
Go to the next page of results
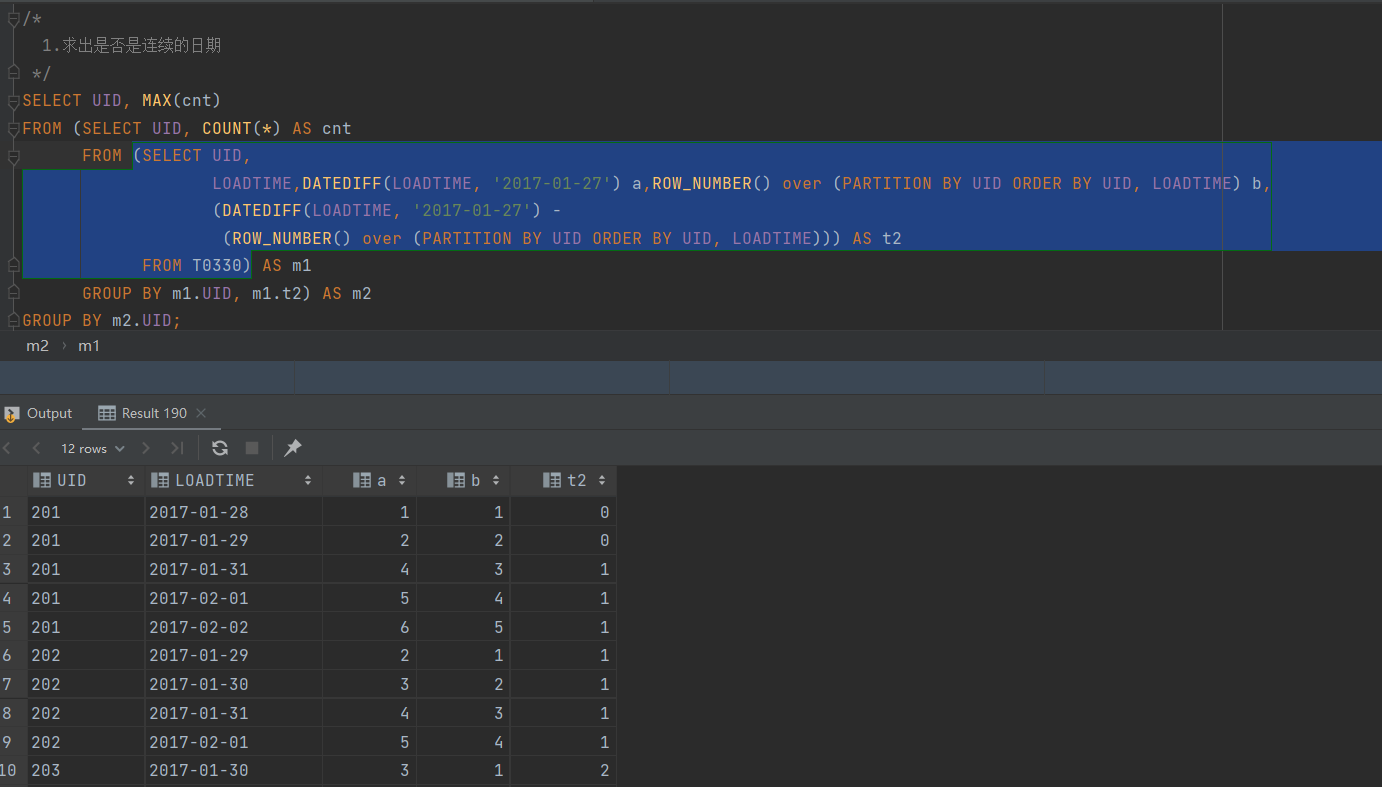(146, 448)
